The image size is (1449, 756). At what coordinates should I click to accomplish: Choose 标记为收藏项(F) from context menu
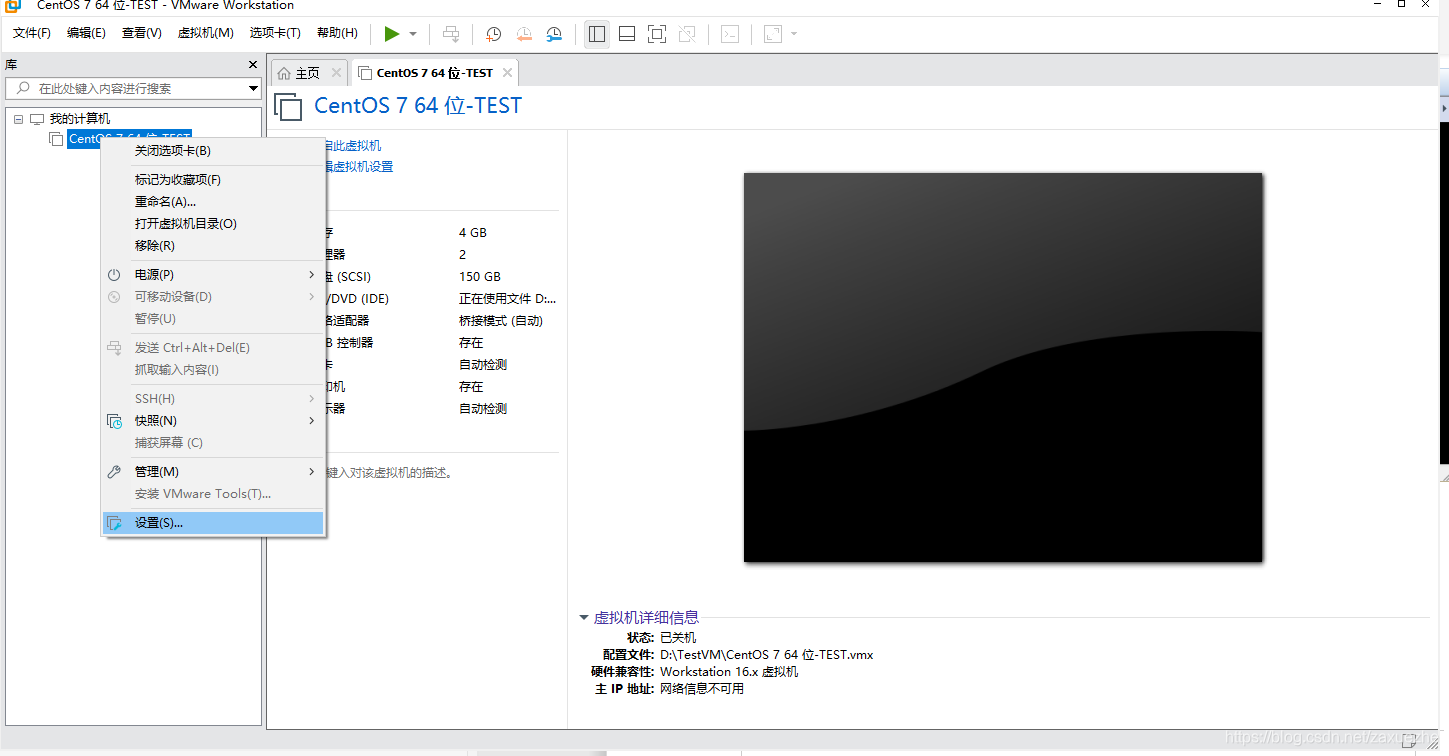[213, 180]
